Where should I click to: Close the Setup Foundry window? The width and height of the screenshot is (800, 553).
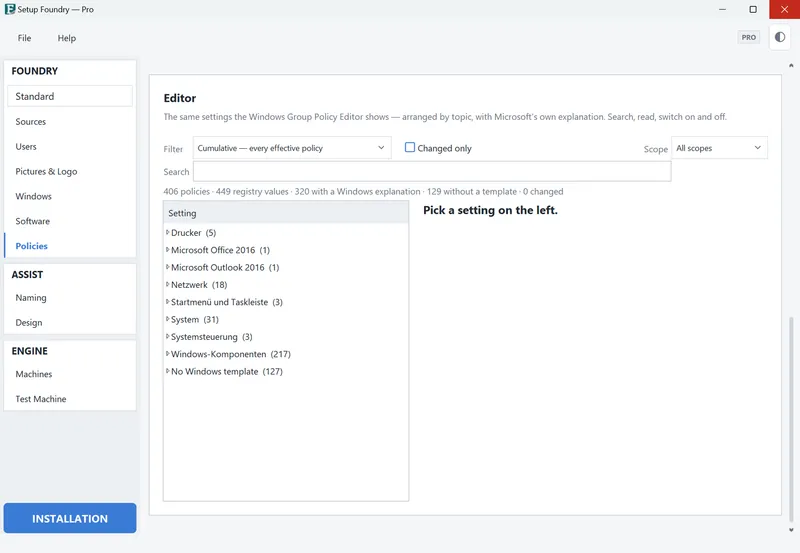point(784,9)
